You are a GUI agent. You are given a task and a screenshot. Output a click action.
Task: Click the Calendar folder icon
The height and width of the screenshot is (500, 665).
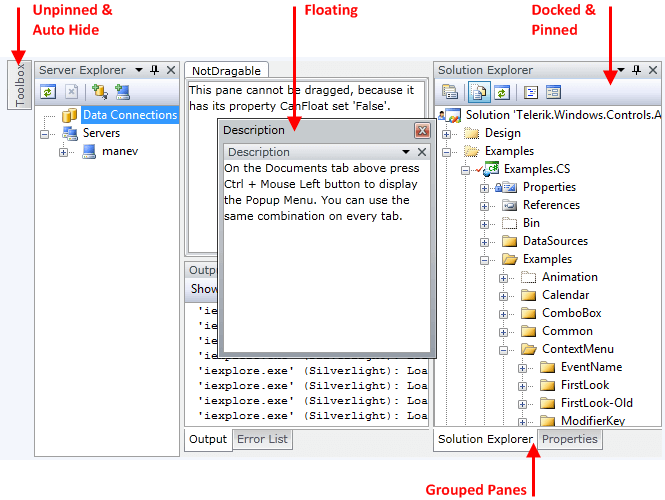[x=528, y=295]
